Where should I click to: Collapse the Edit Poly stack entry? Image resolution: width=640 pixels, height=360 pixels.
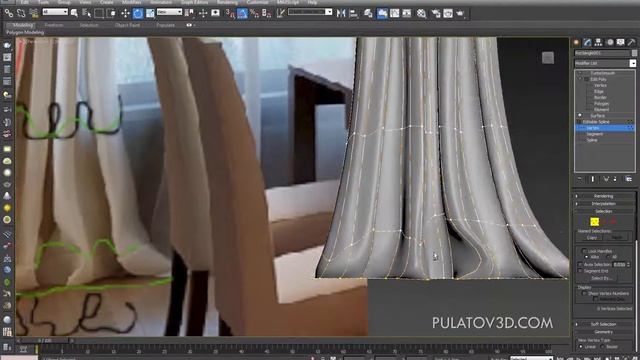click(x=580, y=79)
